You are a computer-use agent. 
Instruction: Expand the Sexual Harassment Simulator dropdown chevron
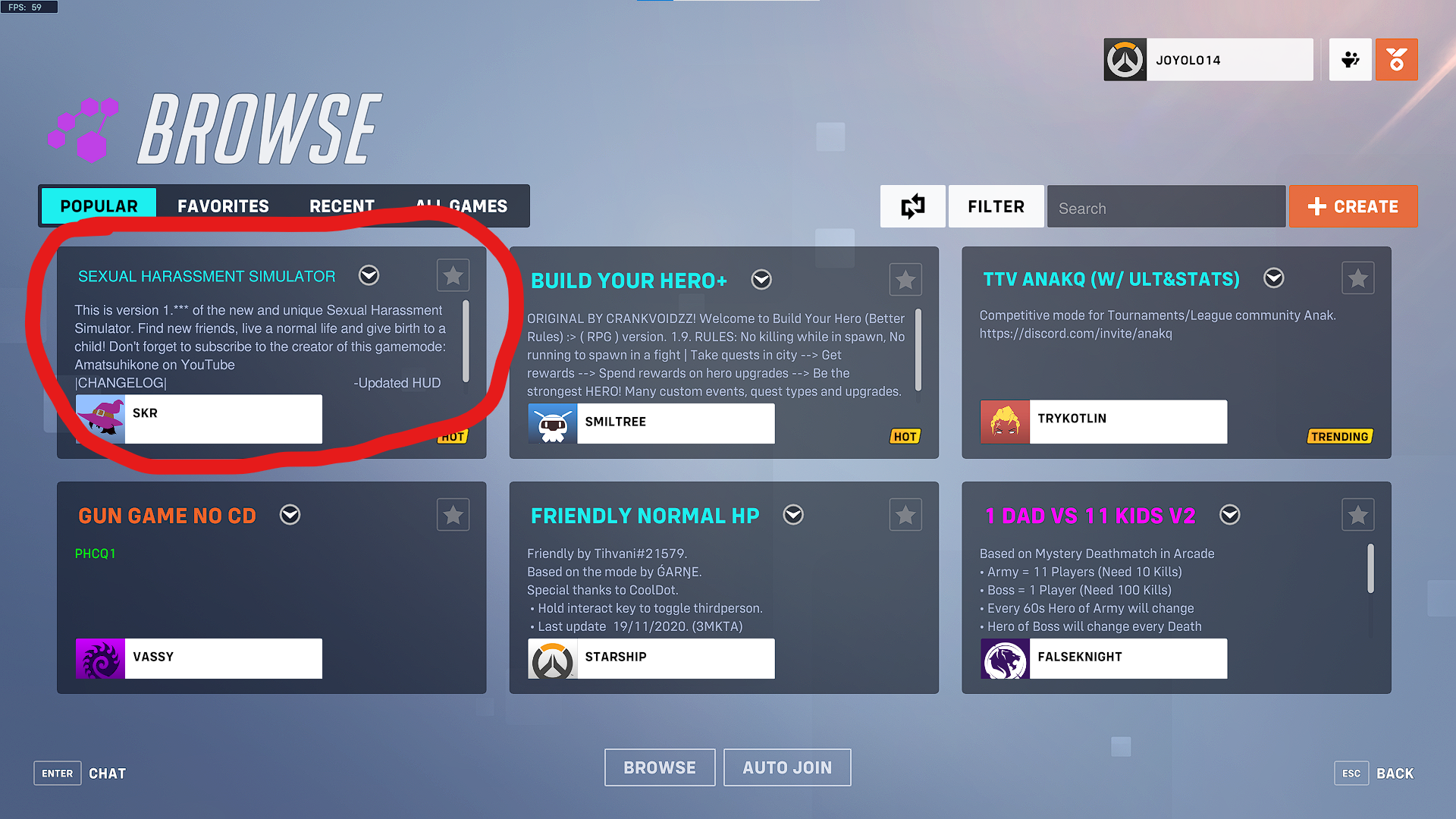click(369, 275)
